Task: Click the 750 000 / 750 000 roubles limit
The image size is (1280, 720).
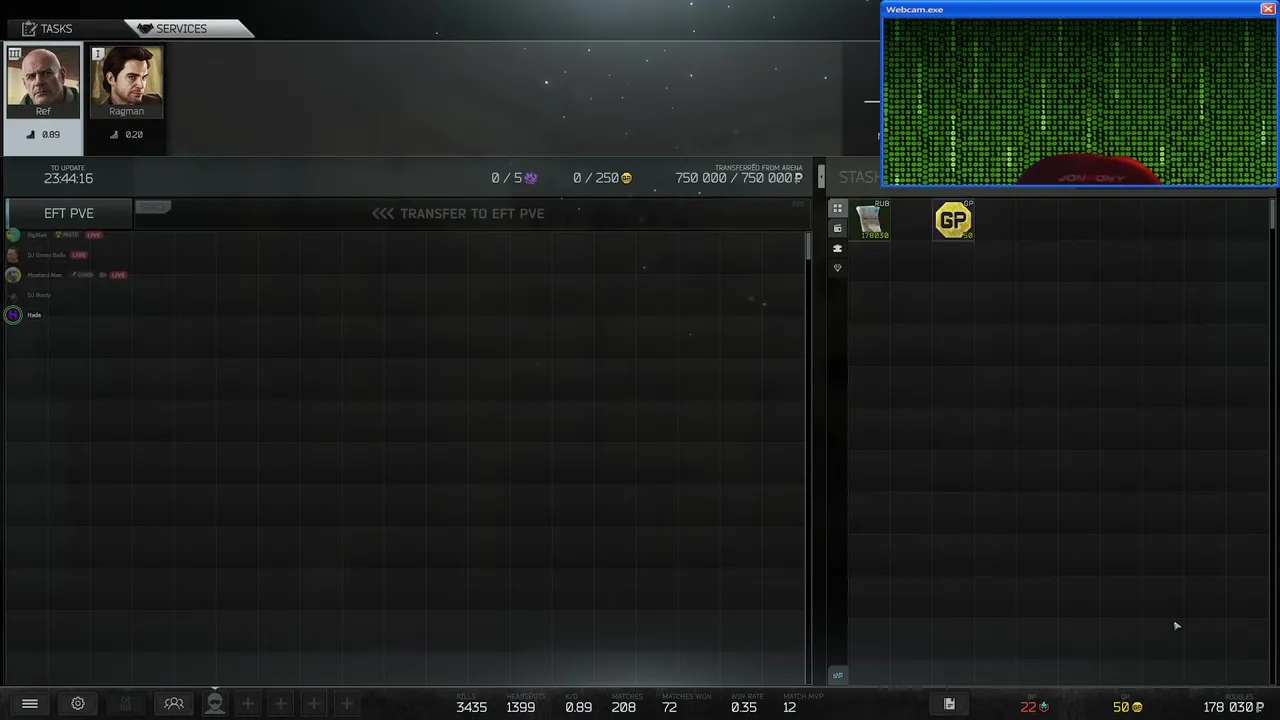Action: (x=739, y=178)
